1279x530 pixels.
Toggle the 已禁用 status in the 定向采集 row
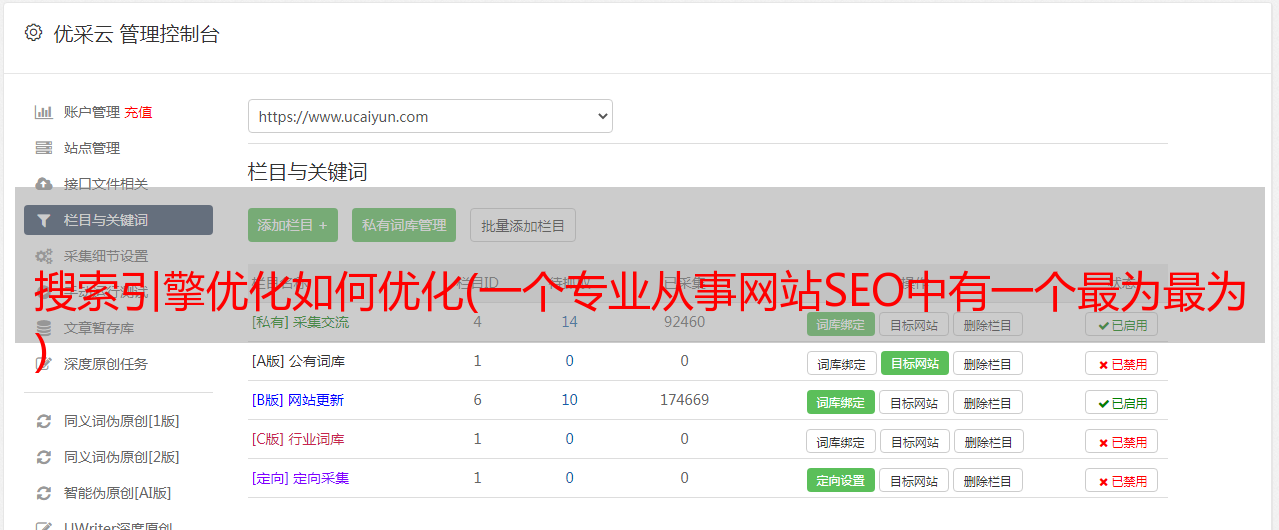click(x=1122, y=481)
